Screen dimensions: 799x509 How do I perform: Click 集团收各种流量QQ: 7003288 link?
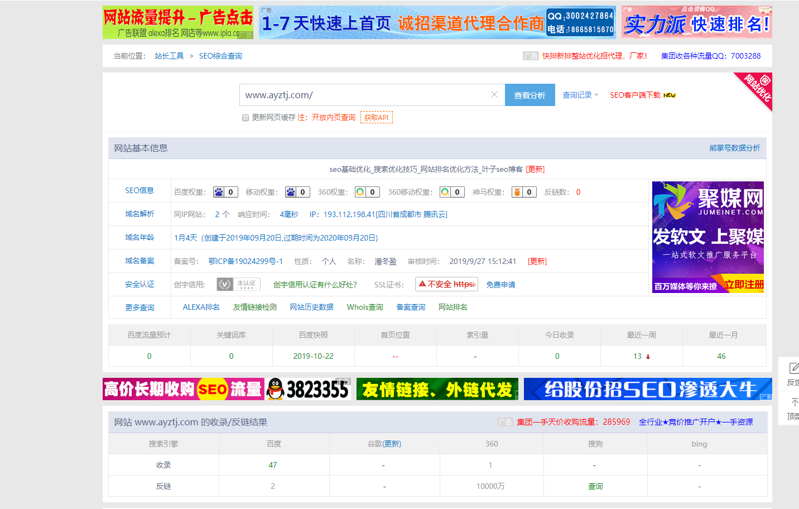click(x=711, y=56)
